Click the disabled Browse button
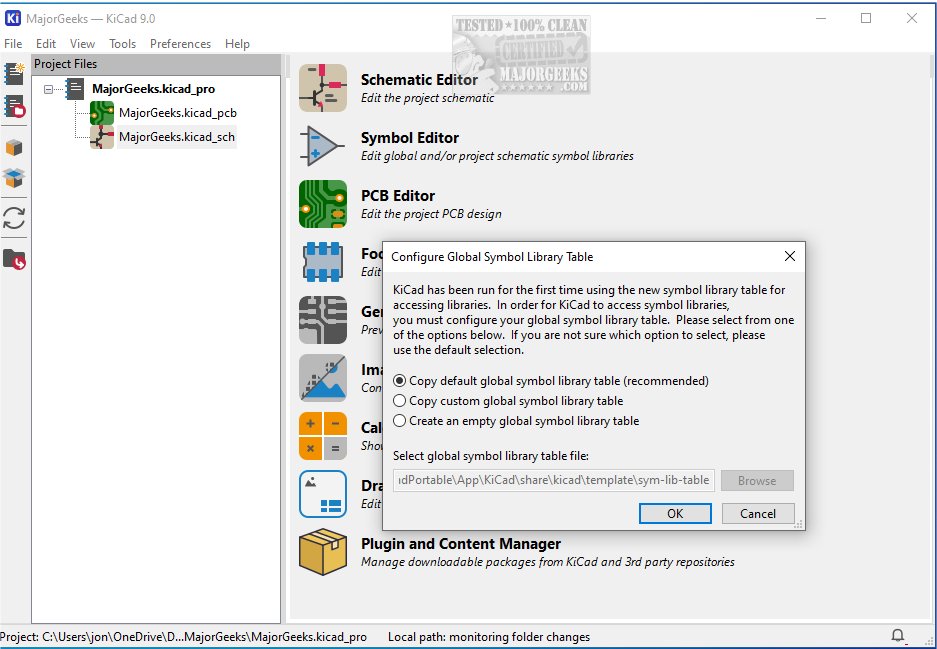 click(x=757, y=480)
